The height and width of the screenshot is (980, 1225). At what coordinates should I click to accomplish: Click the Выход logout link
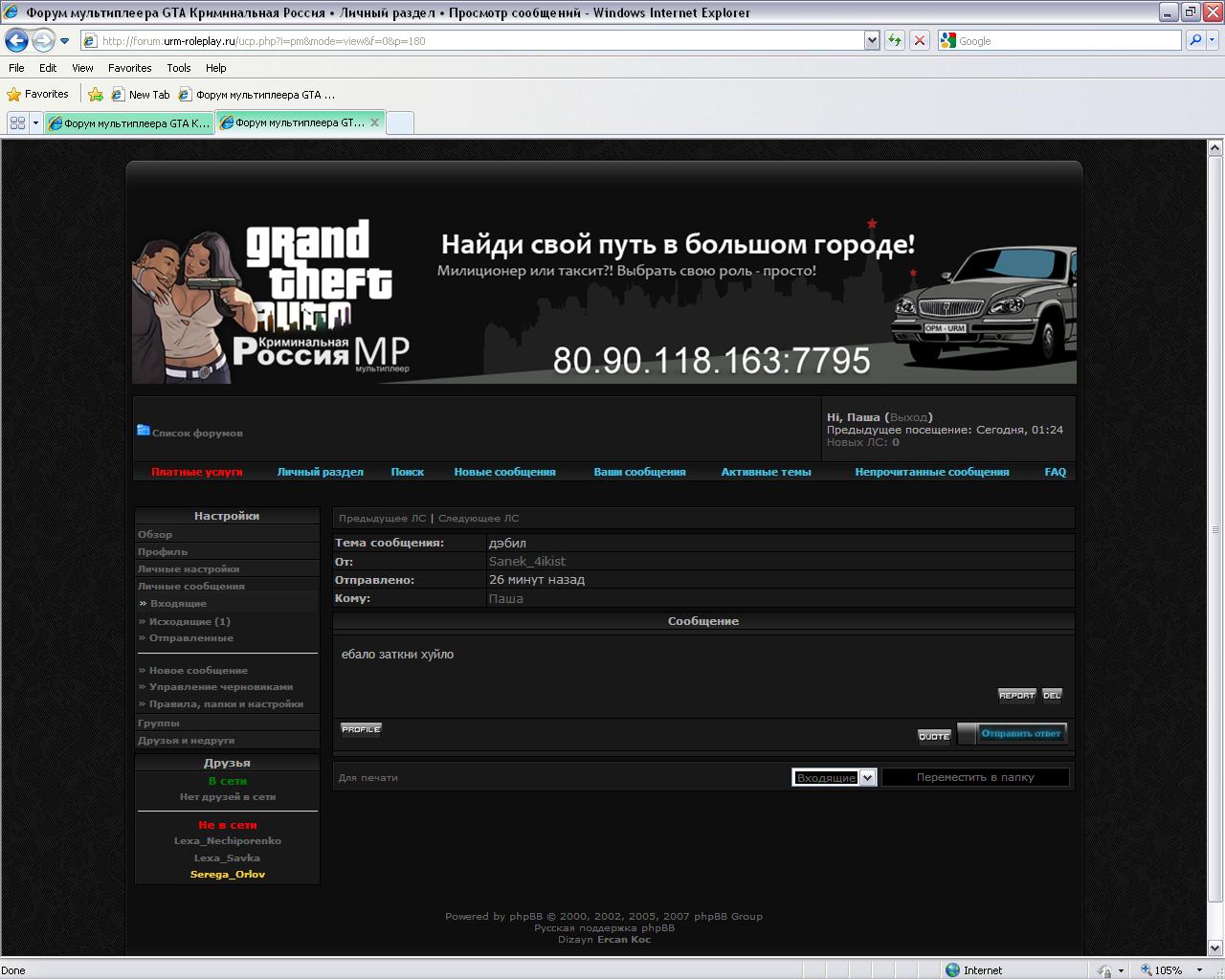click(908, 417)
